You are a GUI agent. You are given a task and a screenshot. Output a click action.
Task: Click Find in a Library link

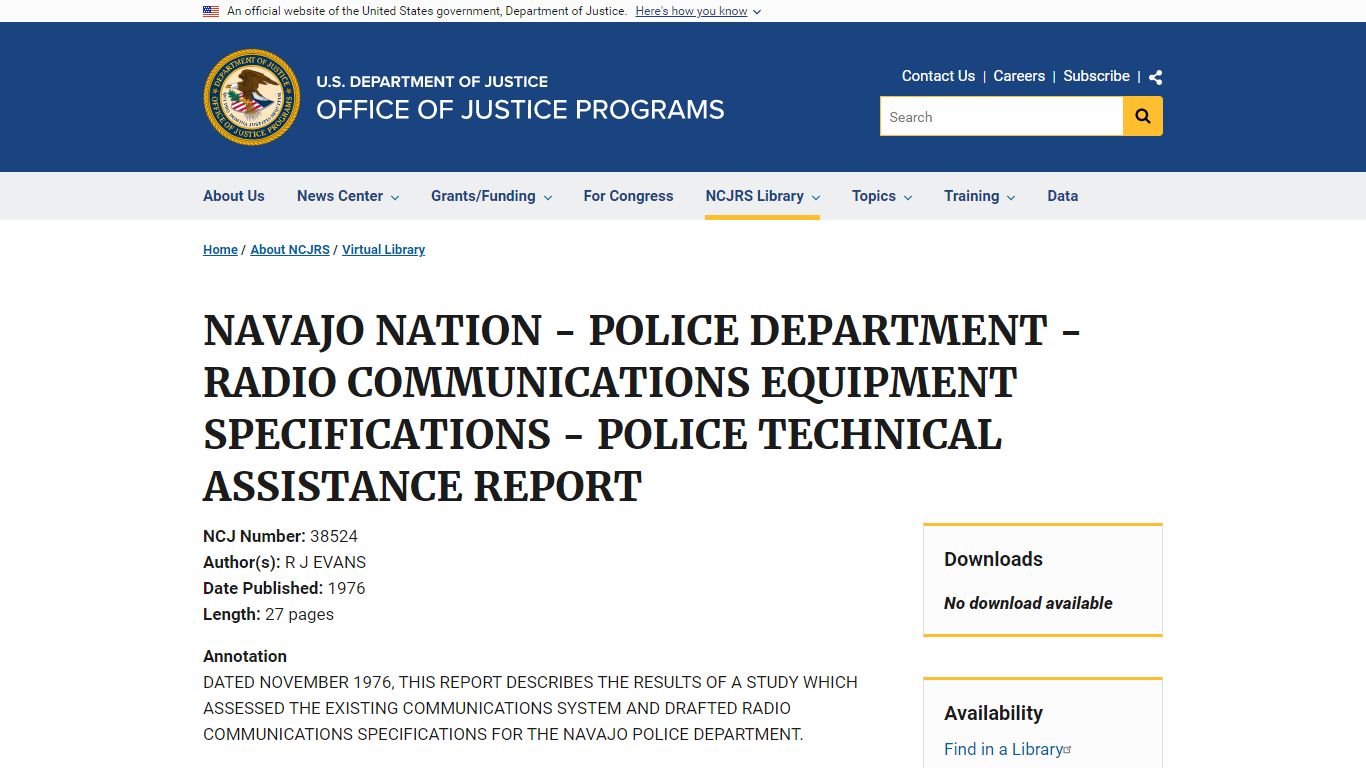[1003, 749]
